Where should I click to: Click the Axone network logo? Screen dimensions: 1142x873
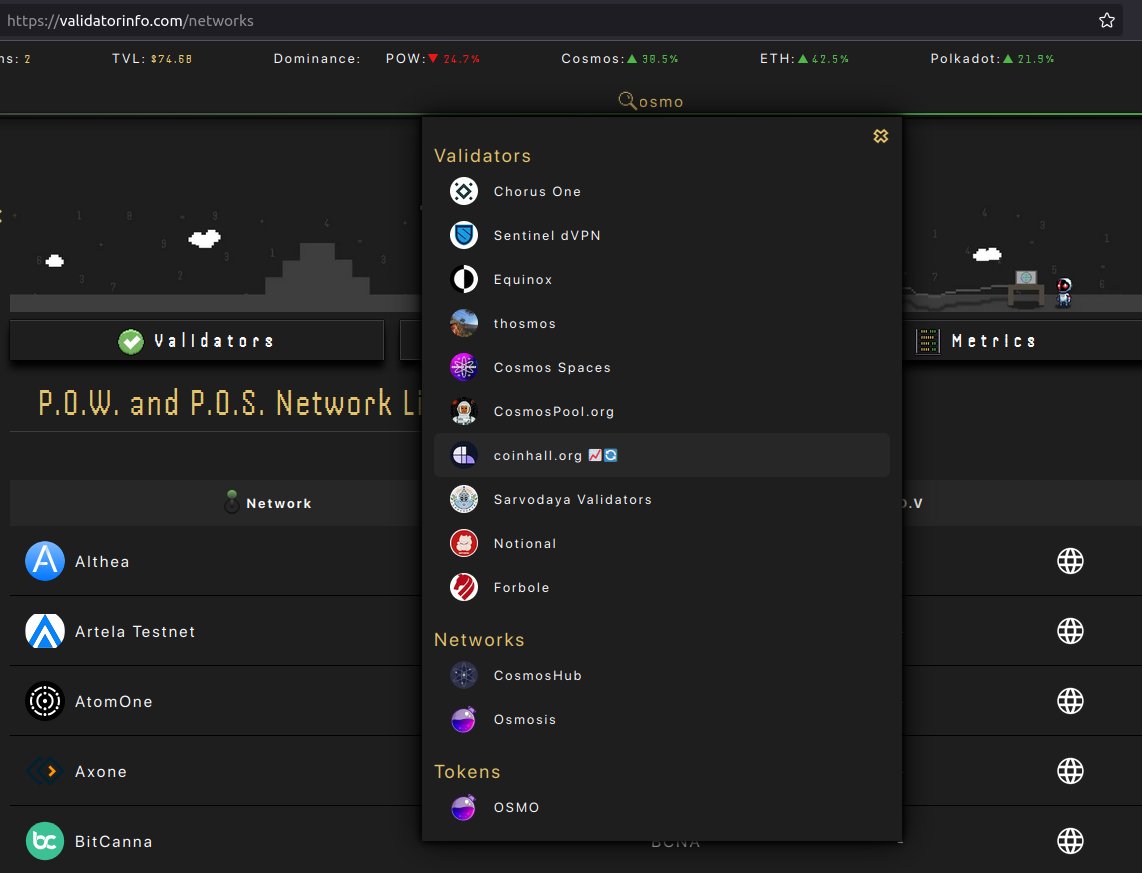coord(45,771)
